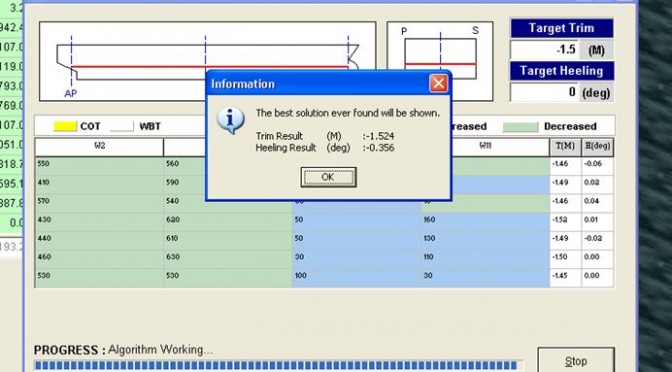The height and width of the screenshot is (372, 672).
Task: Click the W11 column header
Action: point(485,147)
